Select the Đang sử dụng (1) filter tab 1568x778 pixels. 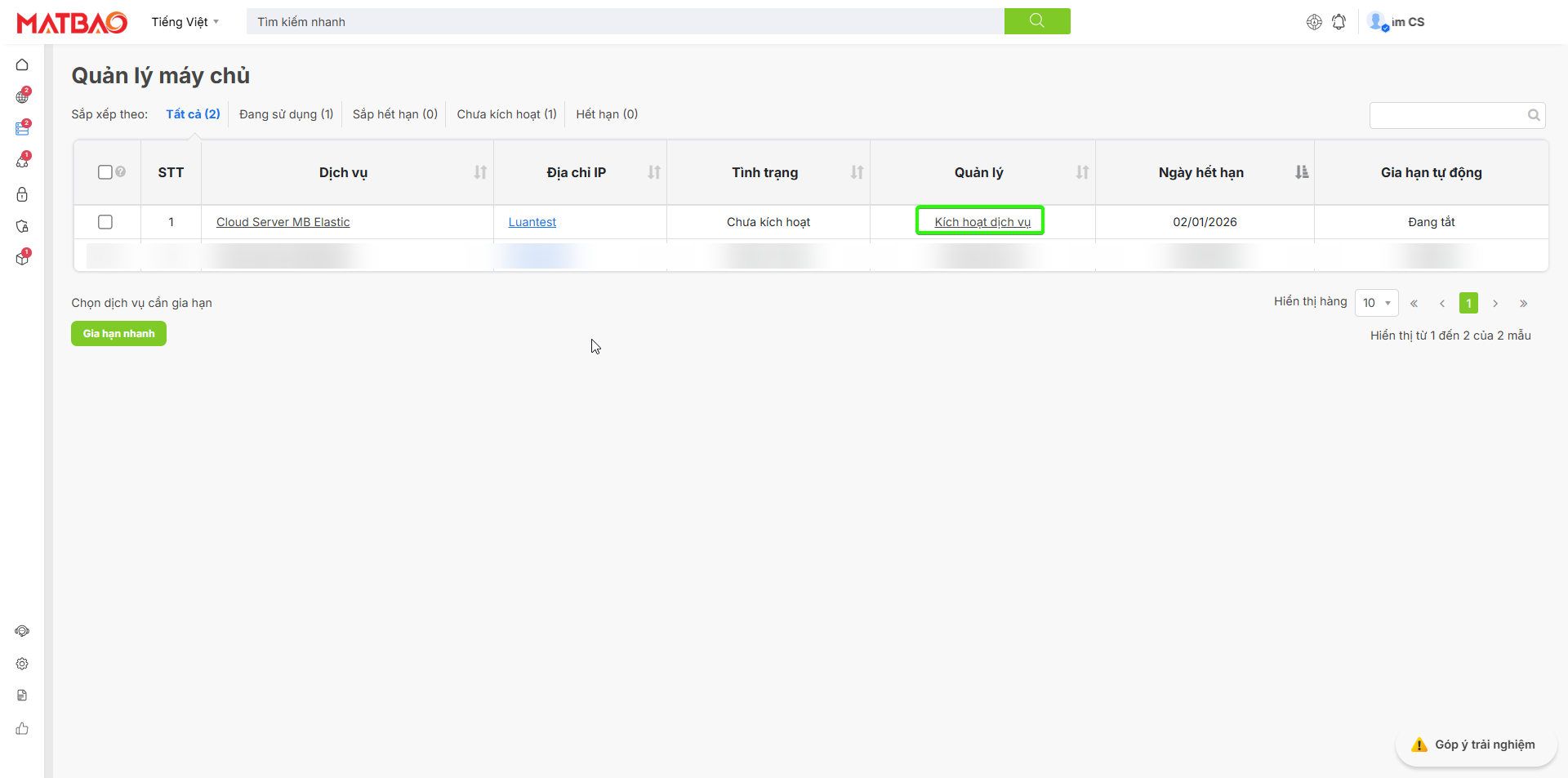pos(286,114)
